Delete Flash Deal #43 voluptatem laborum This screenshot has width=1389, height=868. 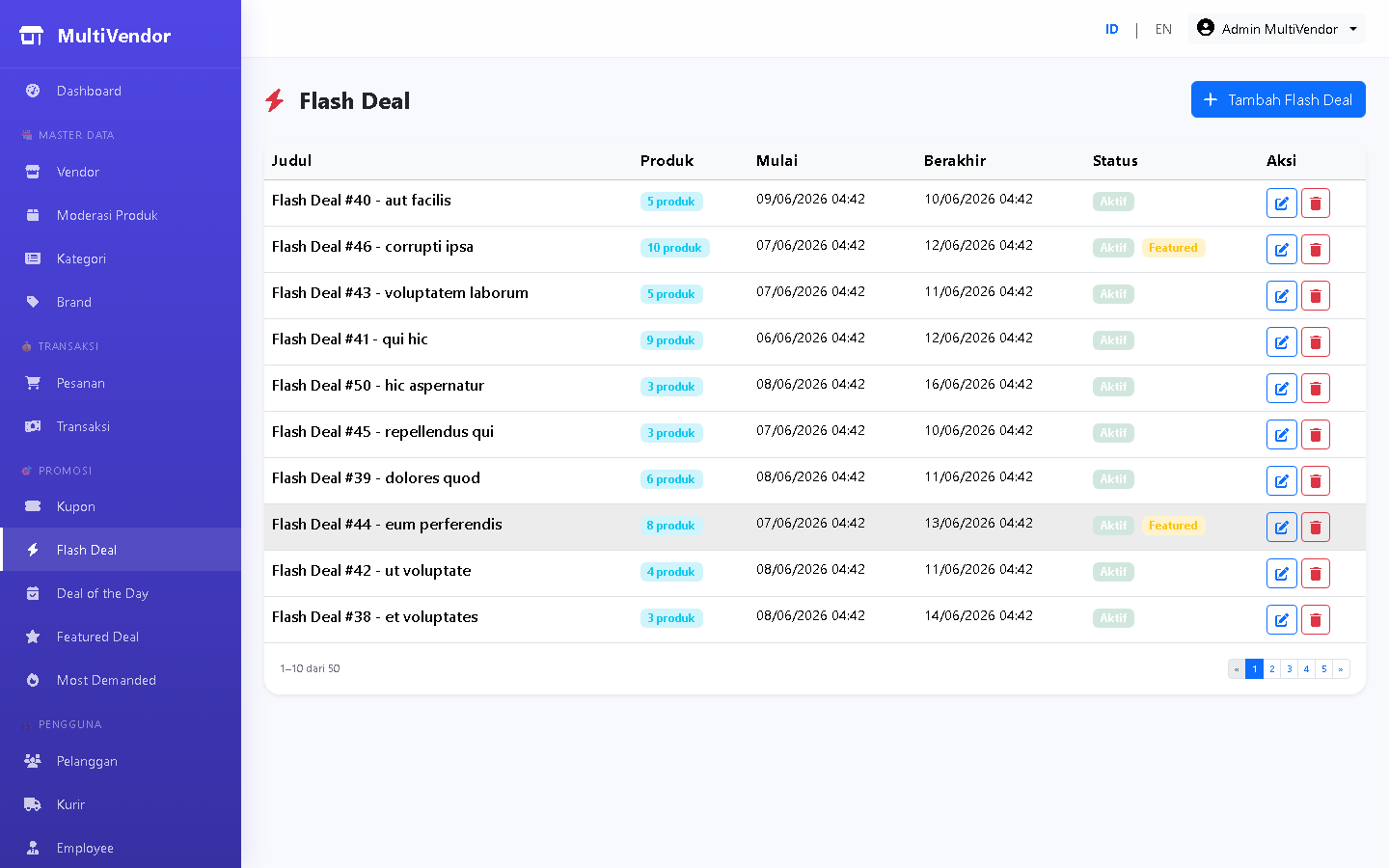[x=1316, y=296]
